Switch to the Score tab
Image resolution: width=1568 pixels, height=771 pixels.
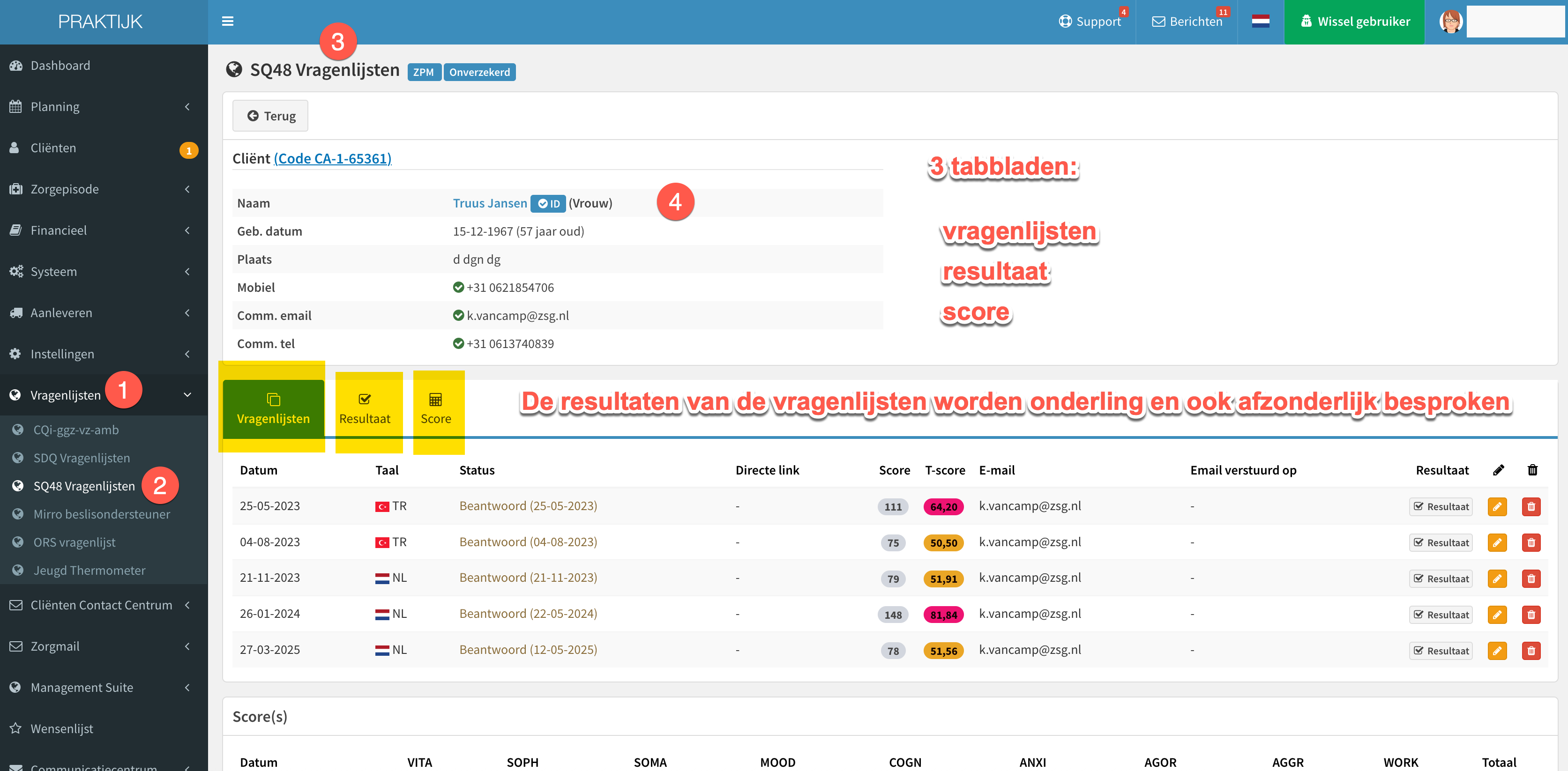436,409
